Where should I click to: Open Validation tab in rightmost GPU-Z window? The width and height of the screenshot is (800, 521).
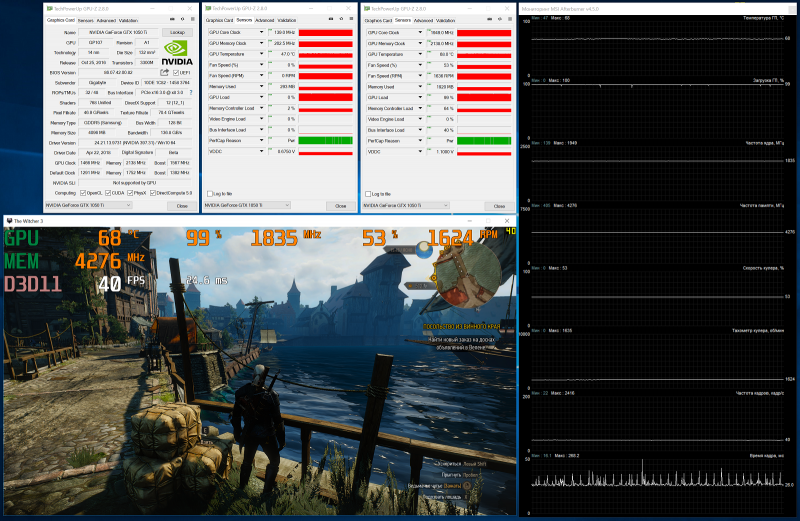click(448, 20)
